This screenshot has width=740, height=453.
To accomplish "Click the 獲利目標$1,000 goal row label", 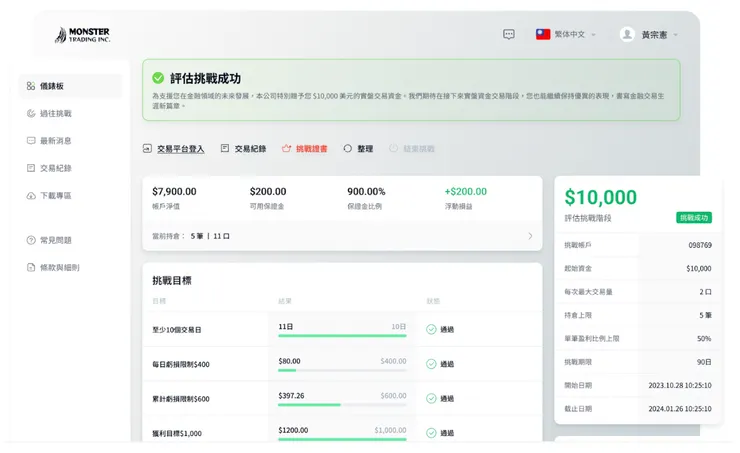I will (177, 433).
